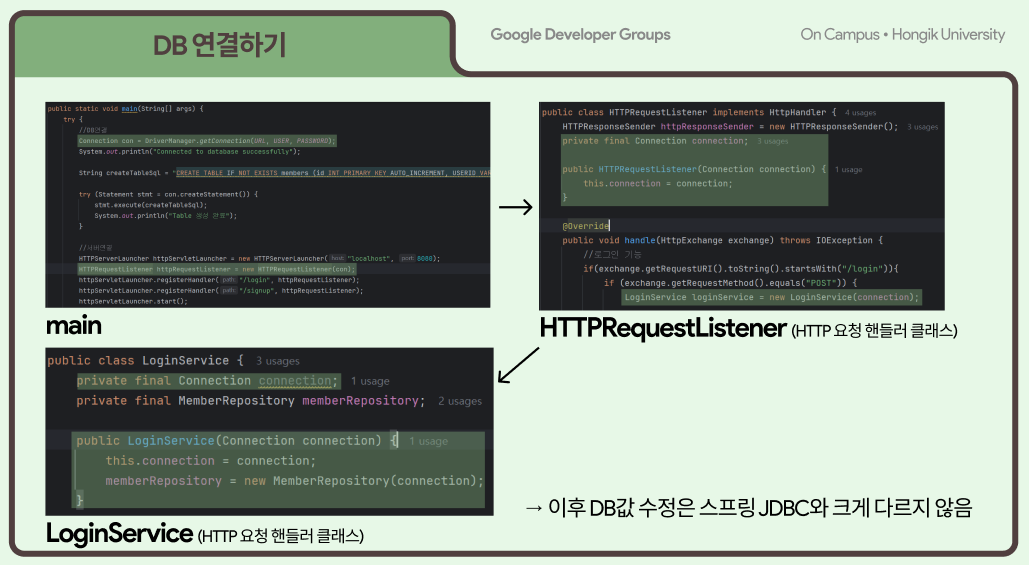This screenshot has width=1029, height=565.
Task: Click the "httpServletLauncher.start();" line
Action: 133,301
